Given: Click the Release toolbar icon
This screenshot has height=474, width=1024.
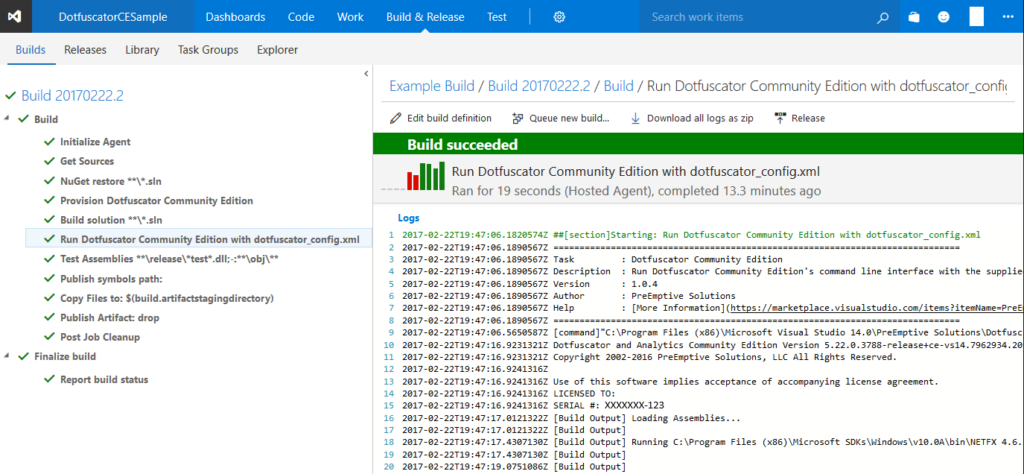Looking at the screenshot, I should pyautogui.click(x=780, y=118).
